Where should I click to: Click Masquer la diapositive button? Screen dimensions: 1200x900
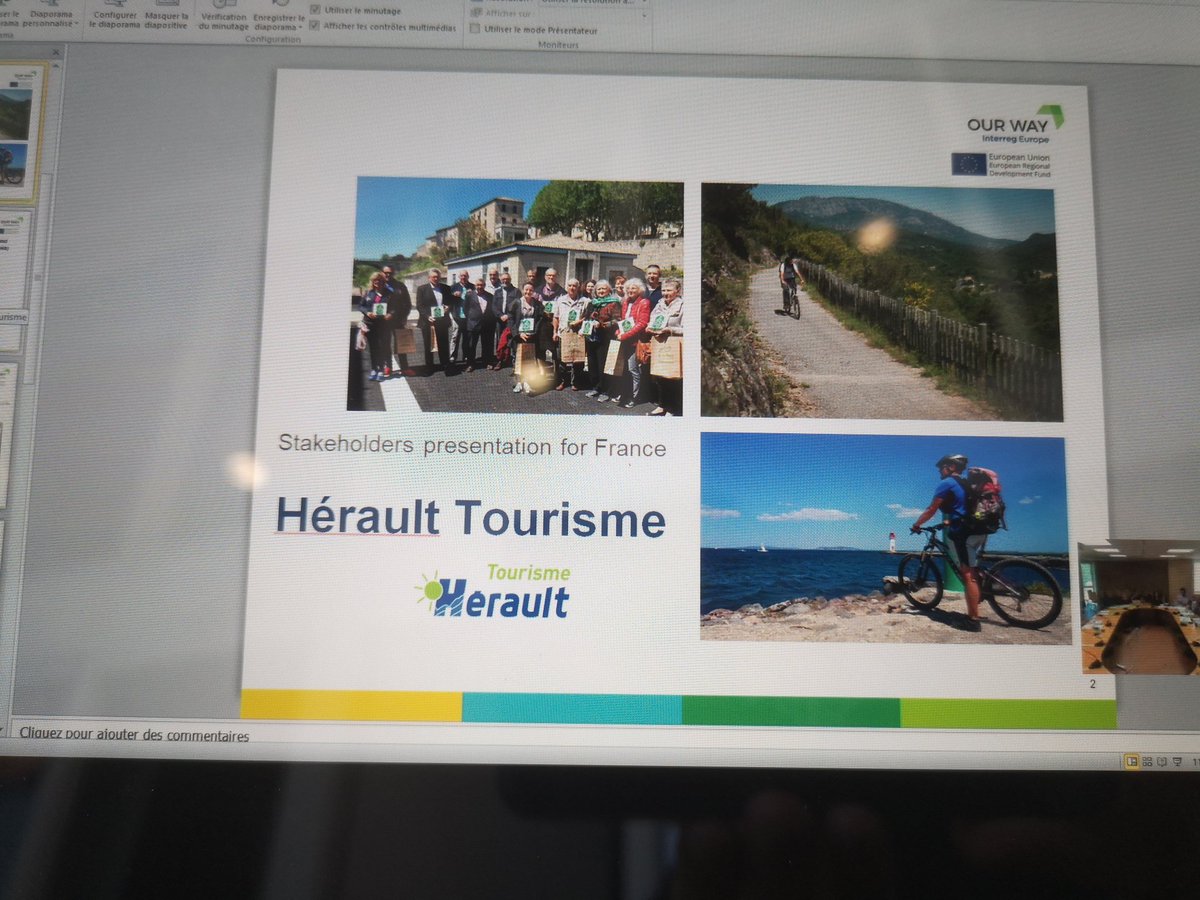166,14
